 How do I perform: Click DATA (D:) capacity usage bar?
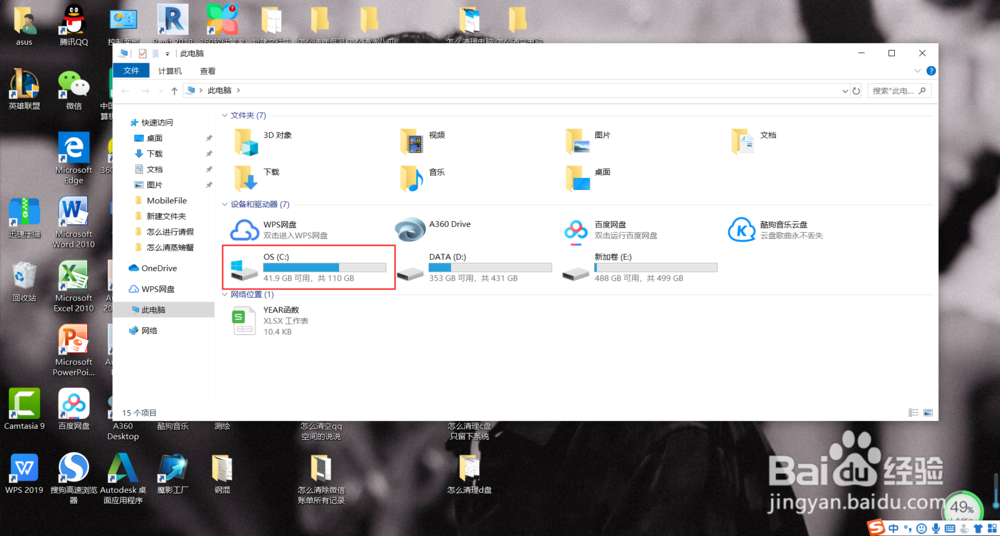coord(490,267)
